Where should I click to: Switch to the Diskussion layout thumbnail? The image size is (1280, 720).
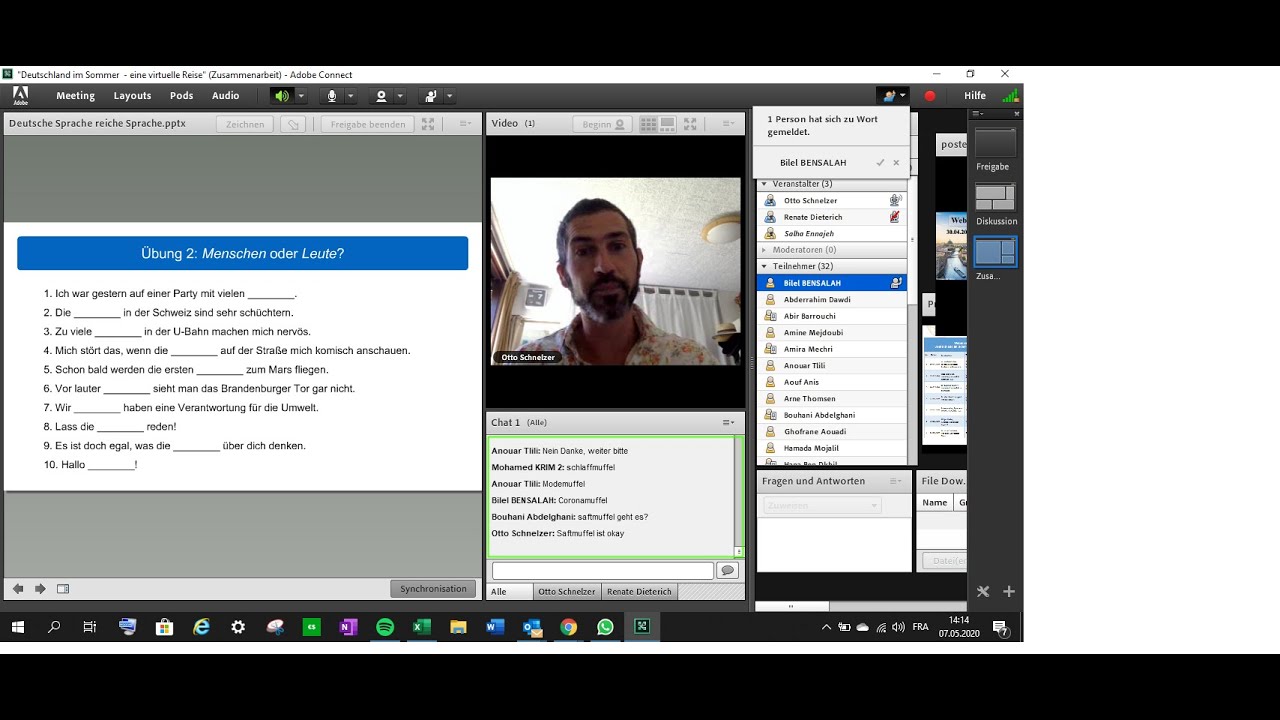[x=995, y=198]
